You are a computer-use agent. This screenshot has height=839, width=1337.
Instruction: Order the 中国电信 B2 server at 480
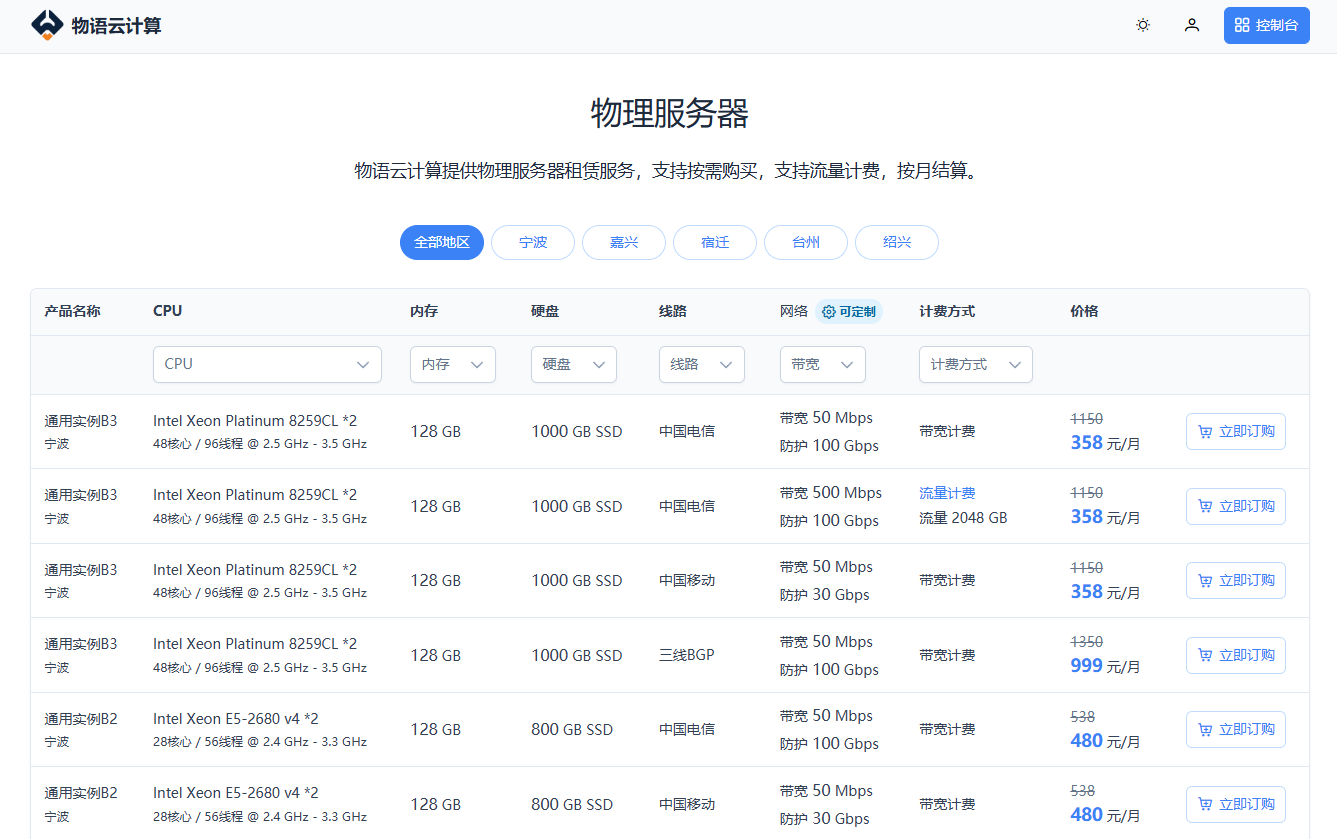pos(1236,729)
